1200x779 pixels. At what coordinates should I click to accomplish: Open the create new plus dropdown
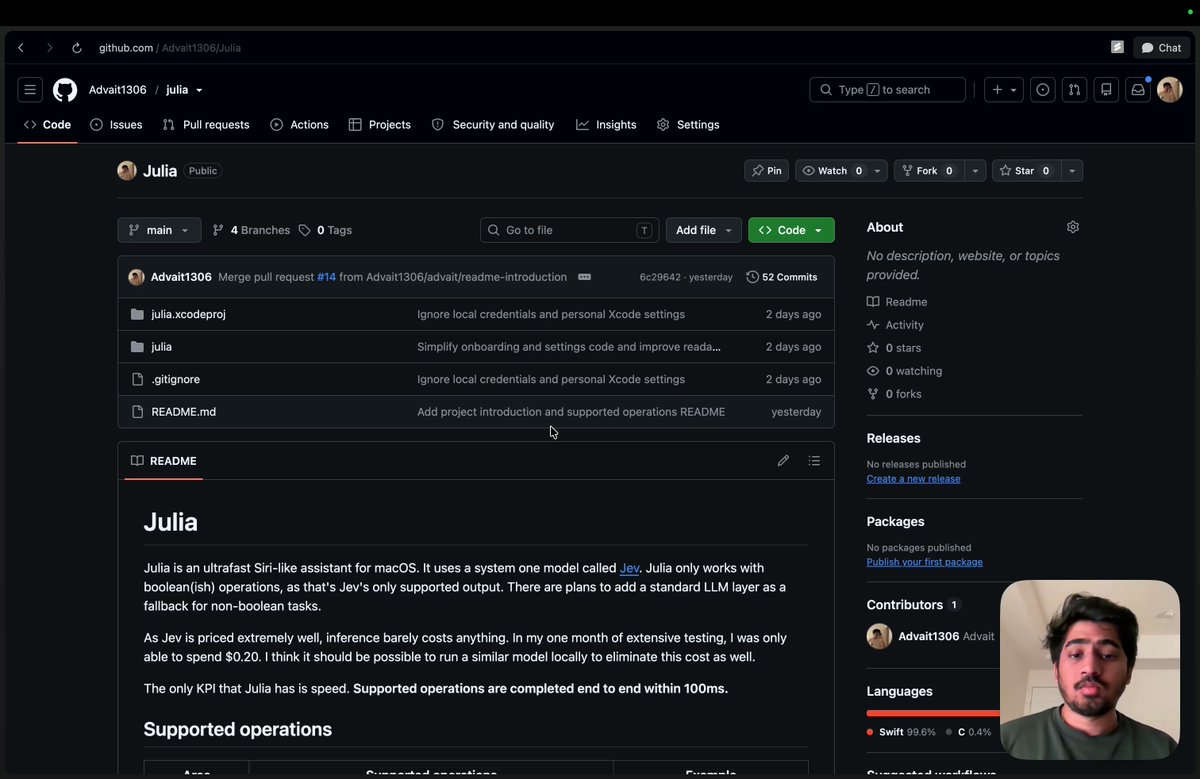point(1003,90)
